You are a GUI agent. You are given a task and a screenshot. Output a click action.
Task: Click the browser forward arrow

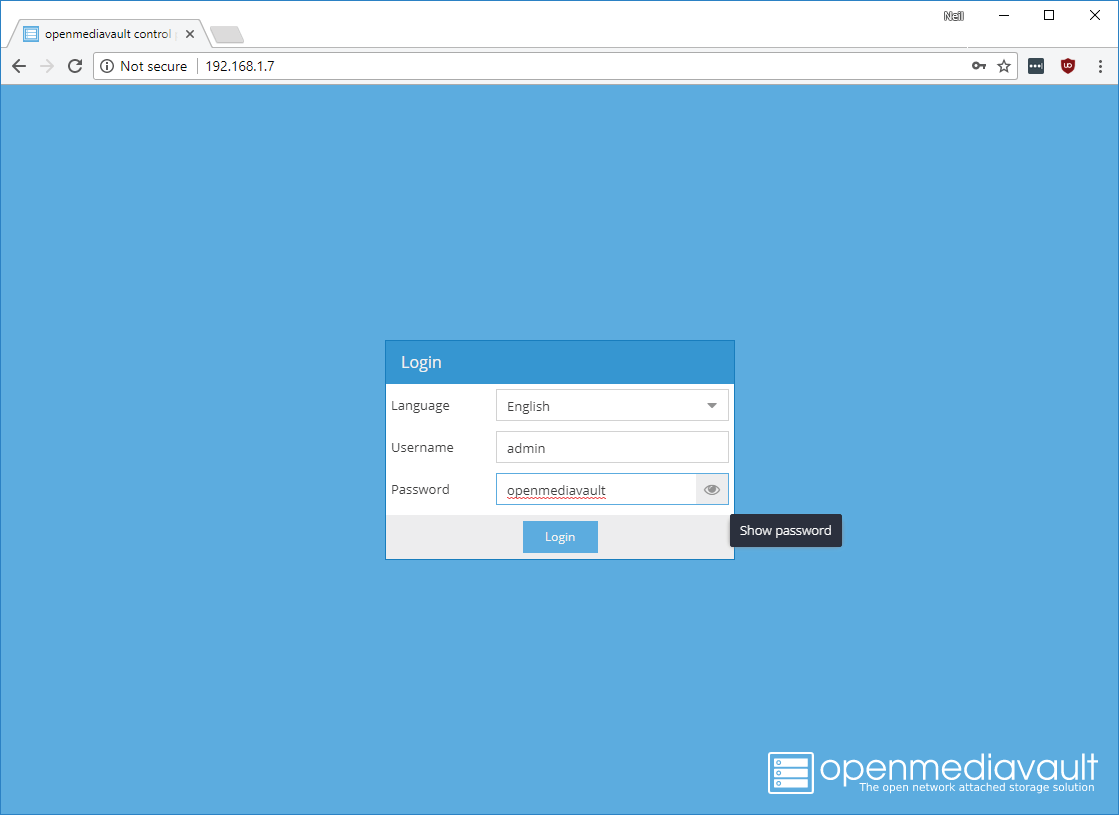(x=47, y=66)
